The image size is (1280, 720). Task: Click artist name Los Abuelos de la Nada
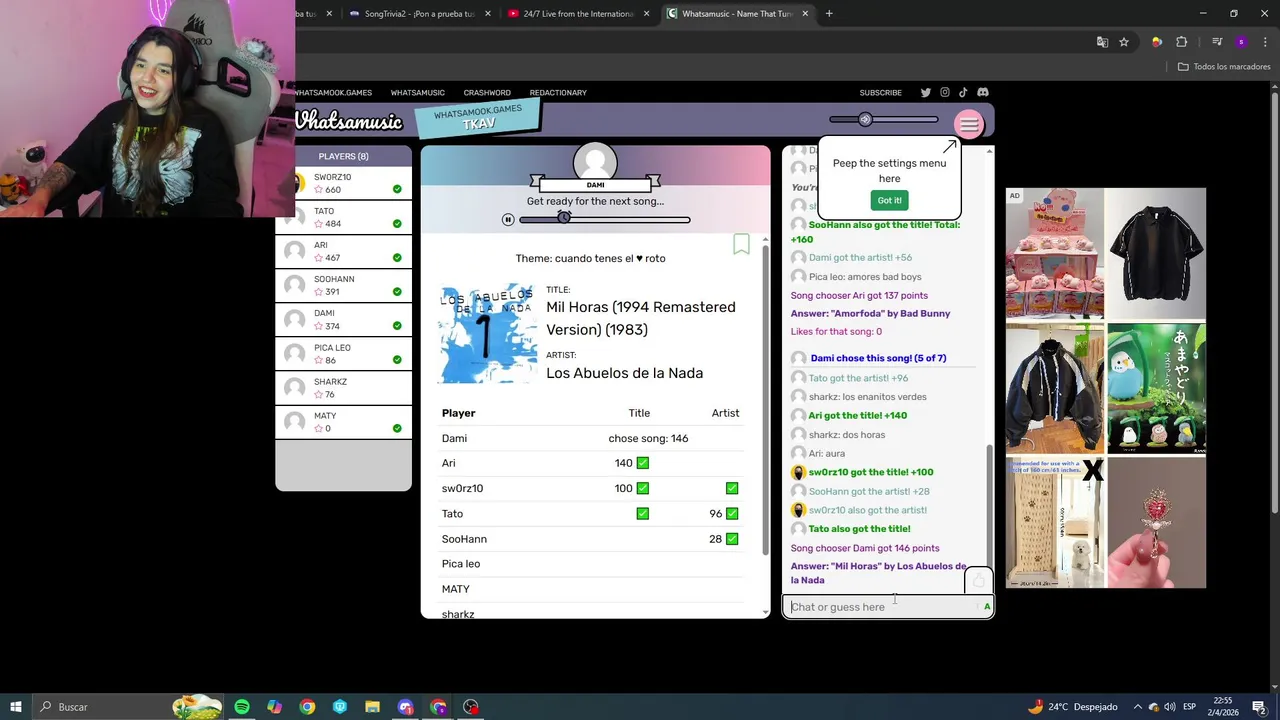pos(624,373)
